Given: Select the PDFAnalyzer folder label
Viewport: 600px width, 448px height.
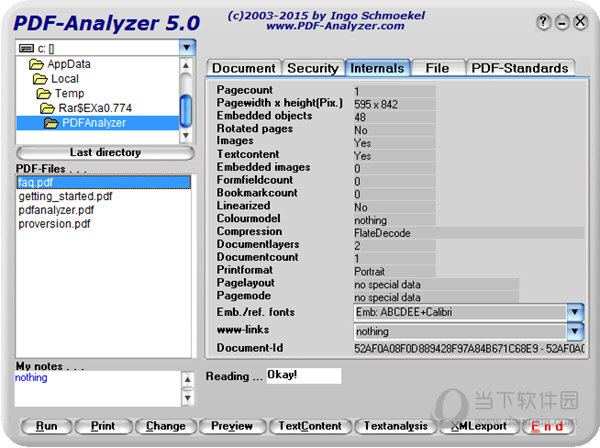Looking at the screenshot, I should pyautogui.click(x=94, y=123).
